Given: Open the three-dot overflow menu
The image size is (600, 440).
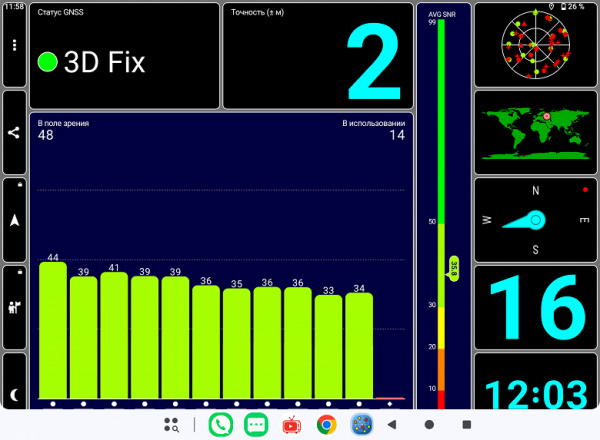Looking at the screenshot, I should tap(14, 45).
